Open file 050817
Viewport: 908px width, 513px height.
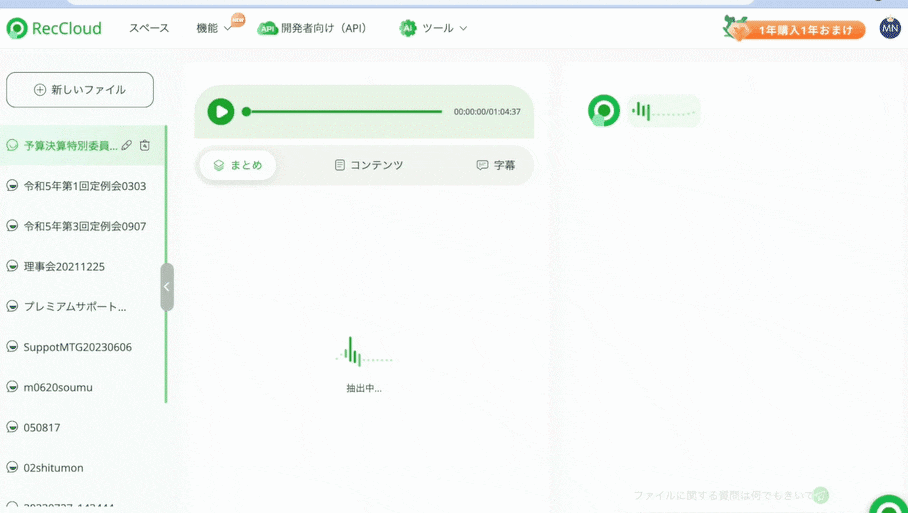pos(42,427)
